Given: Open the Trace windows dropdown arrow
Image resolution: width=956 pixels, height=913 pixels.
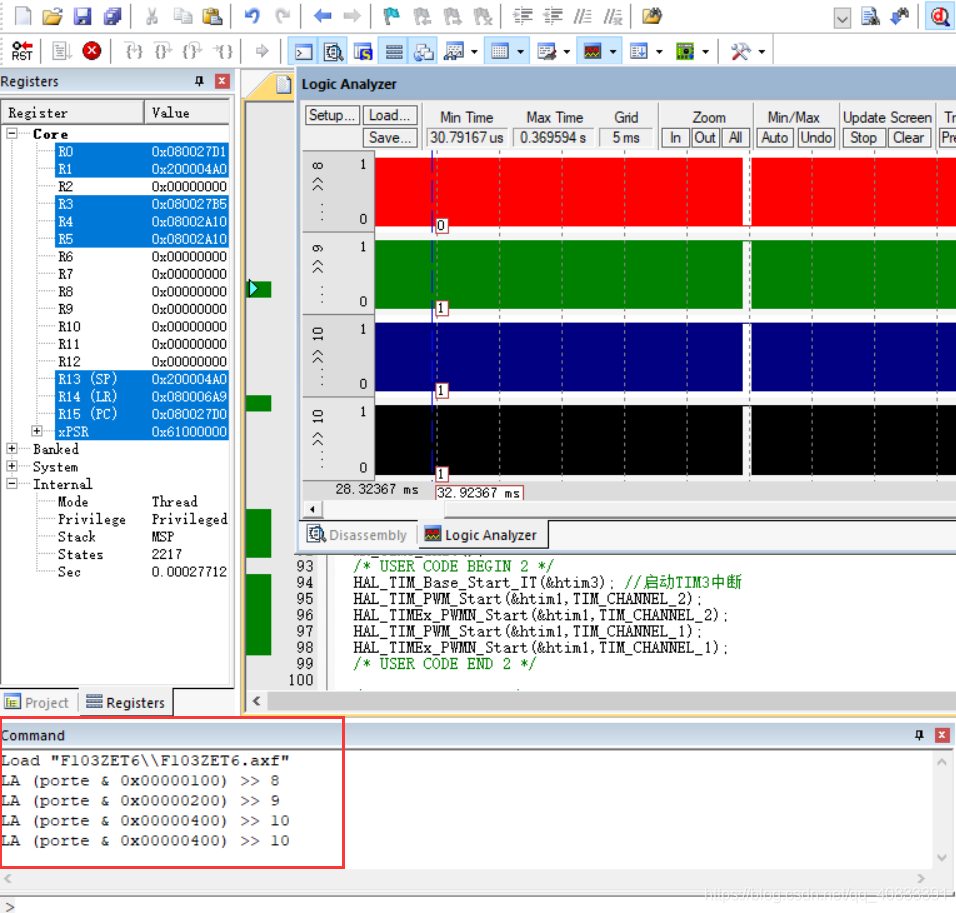Looking at the screenshot, I should (659, 52).
